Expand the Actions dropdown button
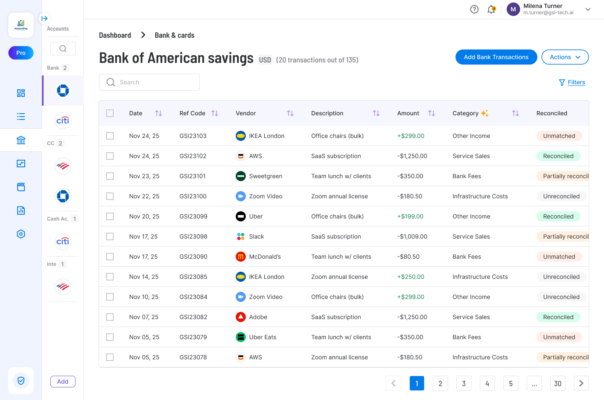Screen dimensions: 604x400 565,57
